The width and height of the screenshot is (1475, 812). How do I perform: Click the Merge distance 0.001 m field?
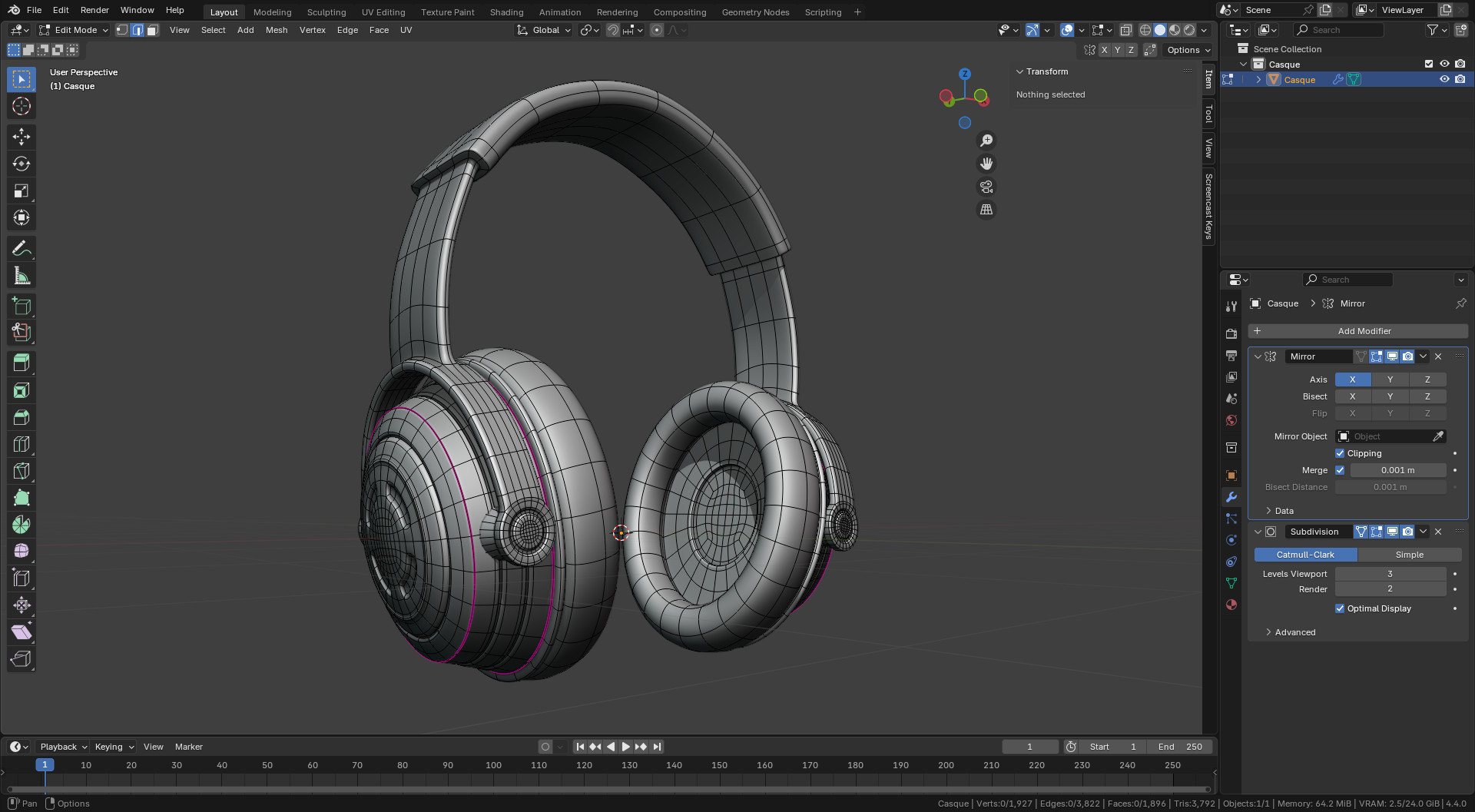click(1398, 470)
